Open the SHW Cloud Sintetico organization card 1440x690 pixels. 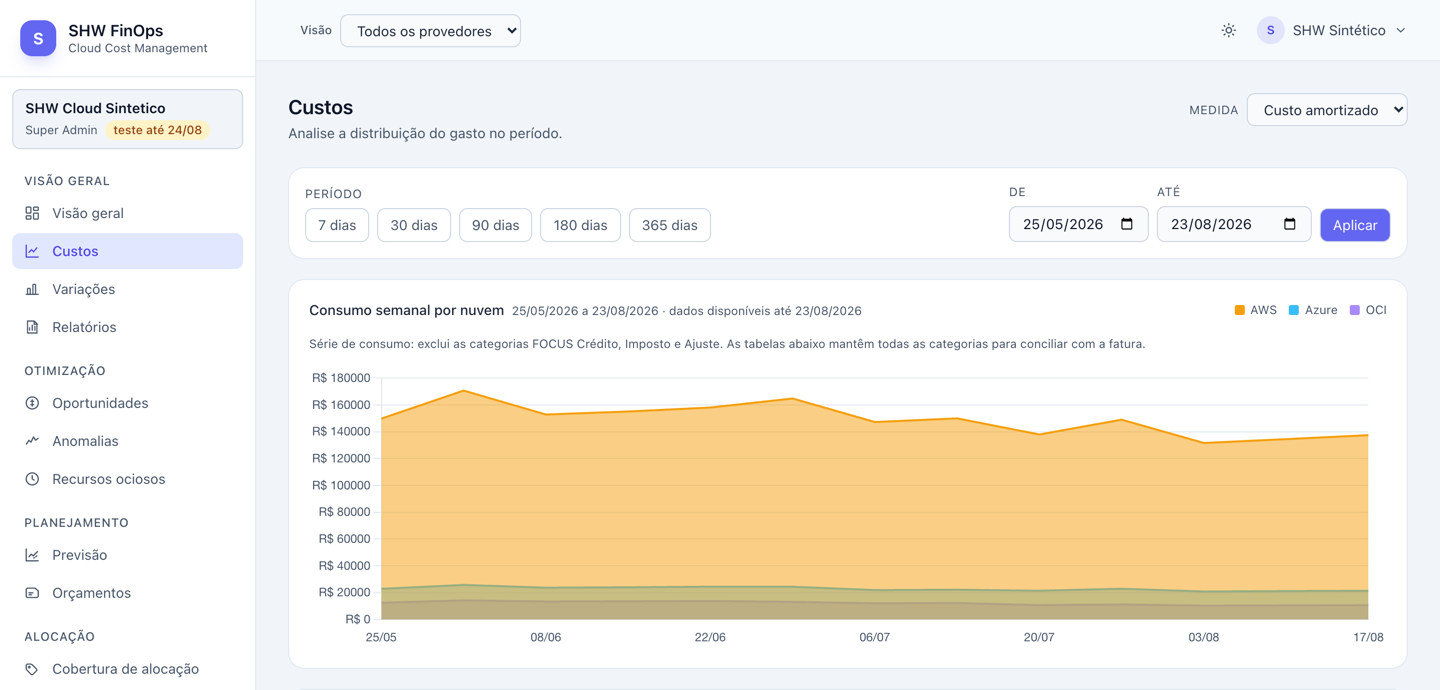point(127,119)
